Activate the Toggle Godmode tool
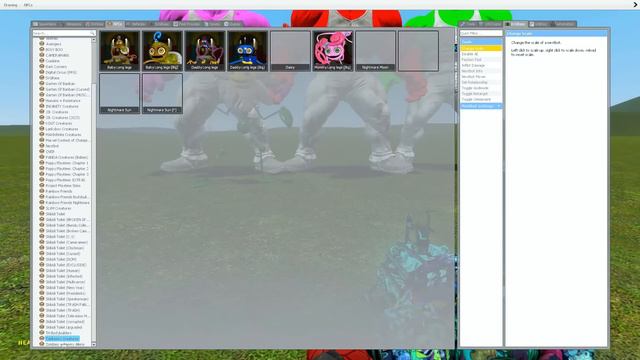This screenshot has width=640, height=360. (x=481, y=88)
